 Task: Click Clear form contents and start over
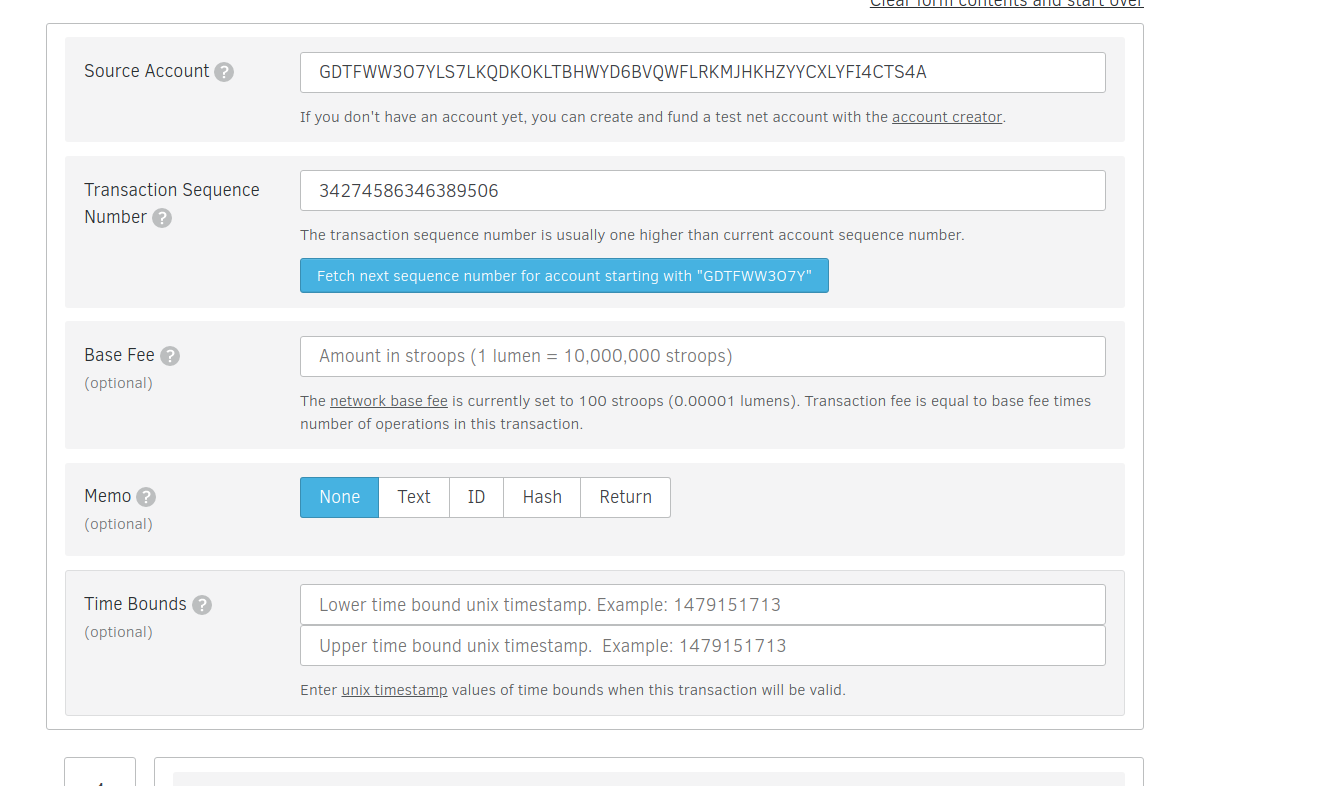click(x=1006, y=4)
